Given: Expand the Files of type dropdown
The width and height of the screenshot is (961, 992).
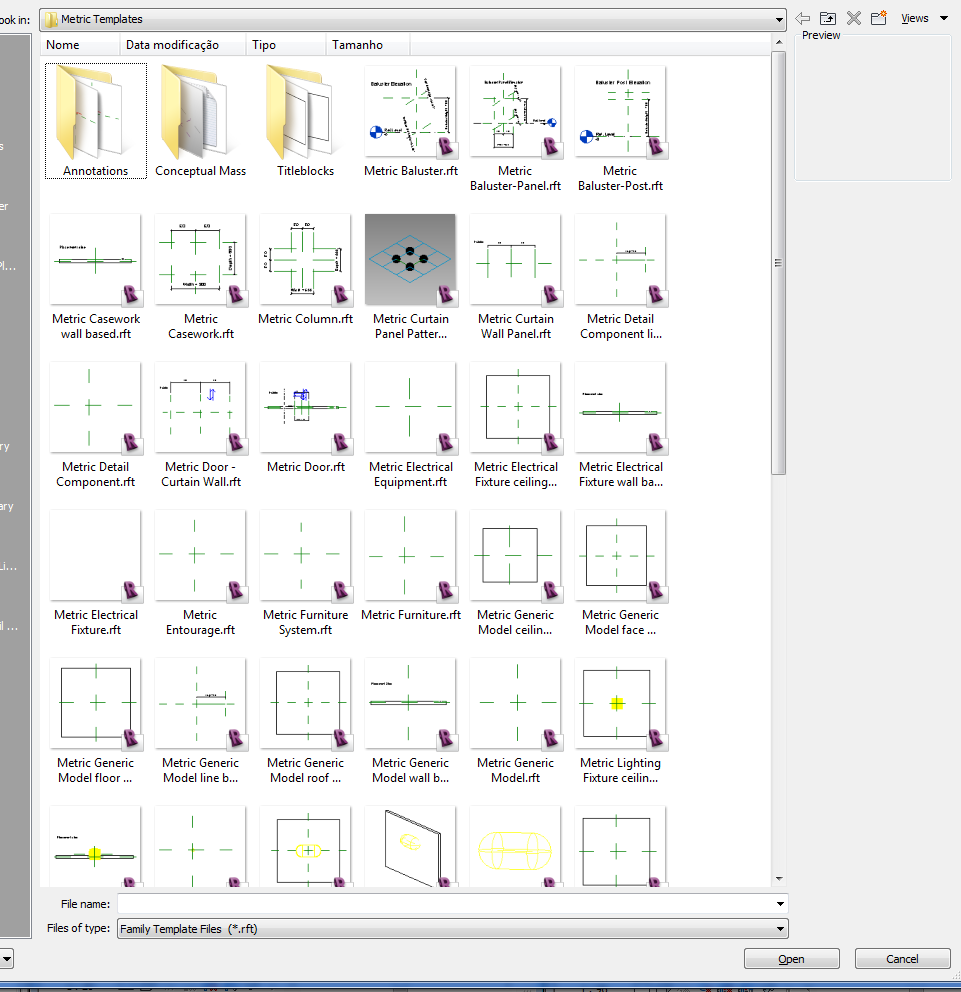Looking at the screenshot, I should point(779,929).
